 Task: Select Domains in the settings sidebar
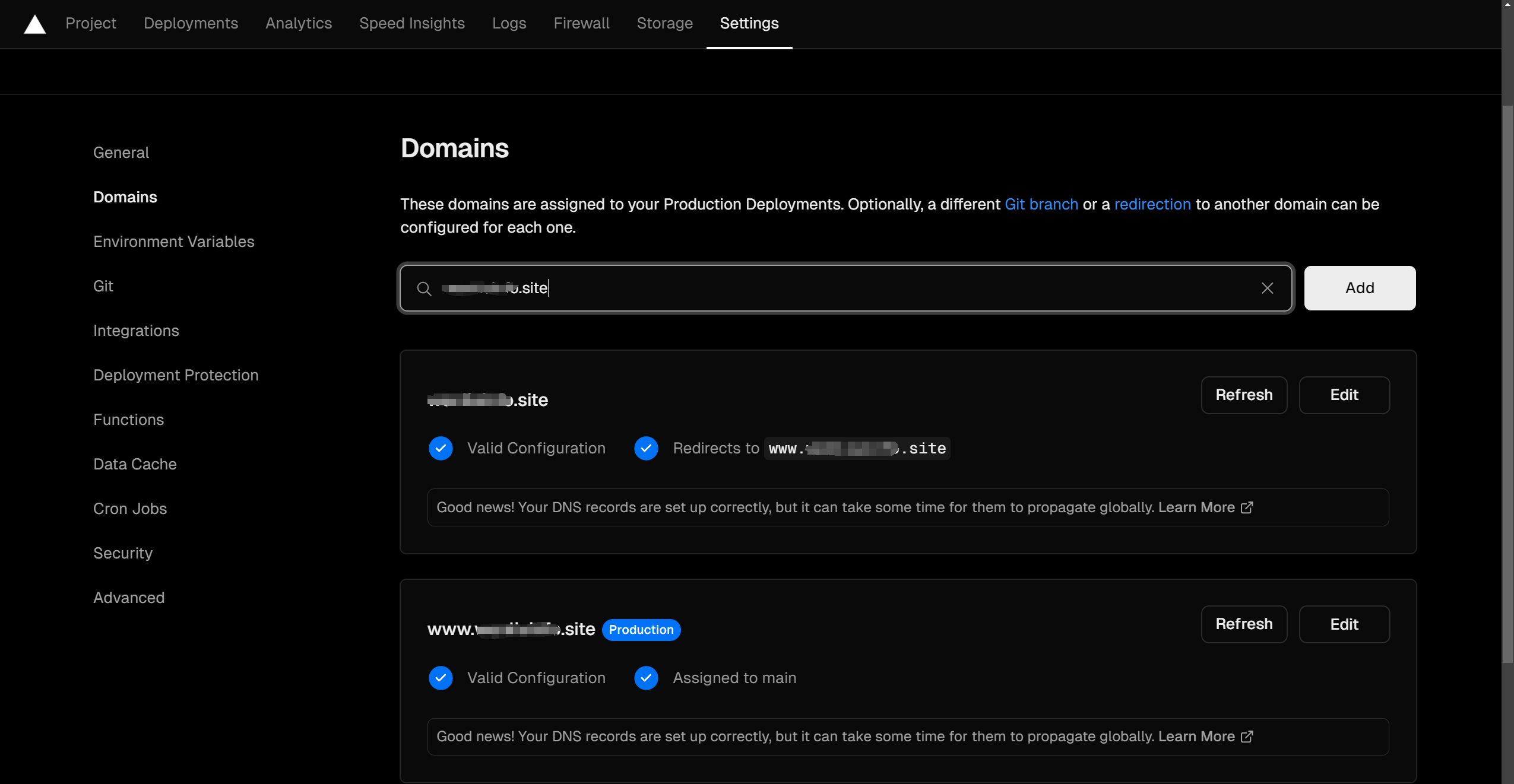tap(125, 197)
